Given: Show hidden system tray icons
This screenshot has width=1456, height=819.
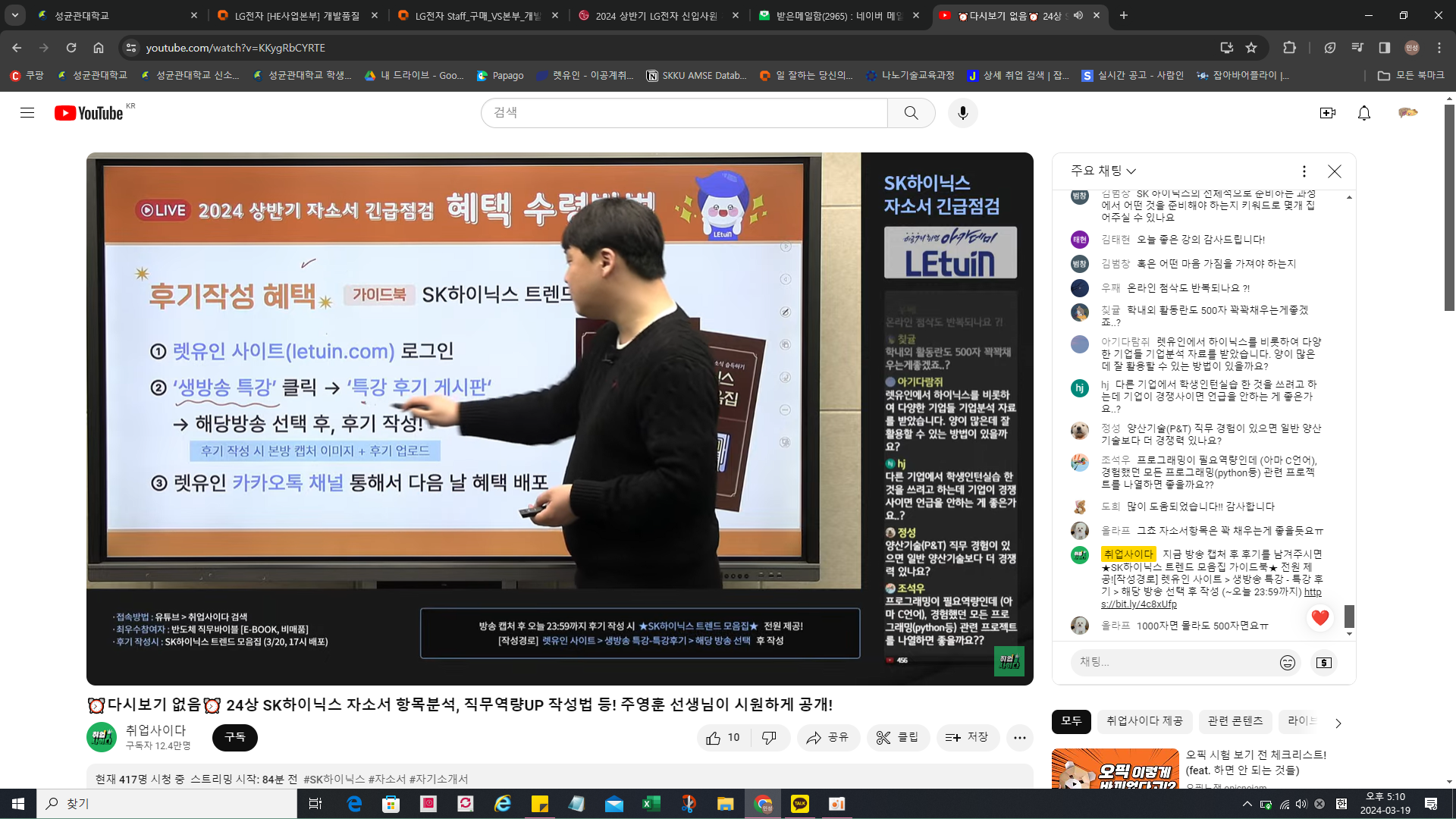Looking at the screenshot, I should coord(1247,804).
